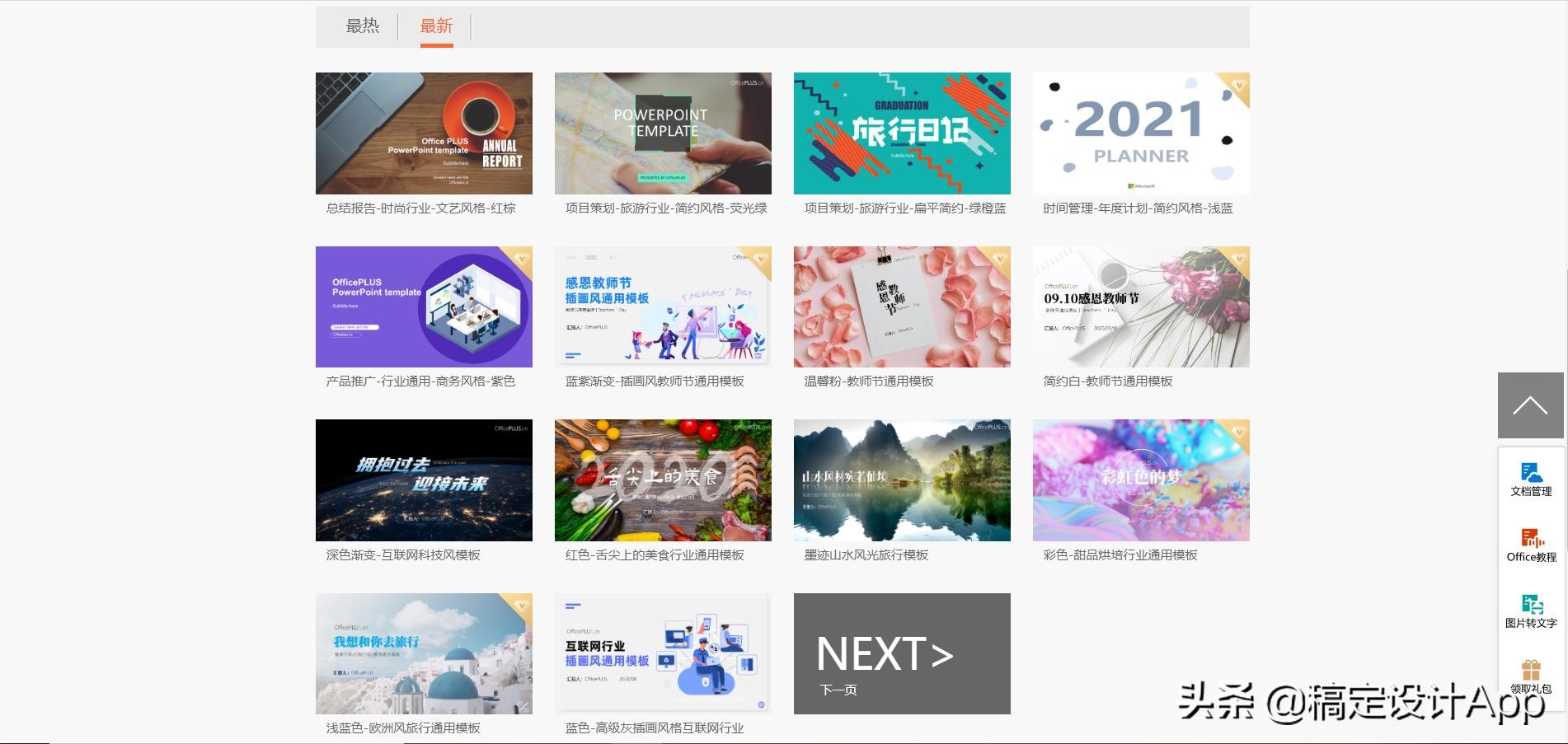Screen dimensions: 1568x744
Task: Open the 墨迹山水风光旅行模板 title link
Action: (866, 555)
